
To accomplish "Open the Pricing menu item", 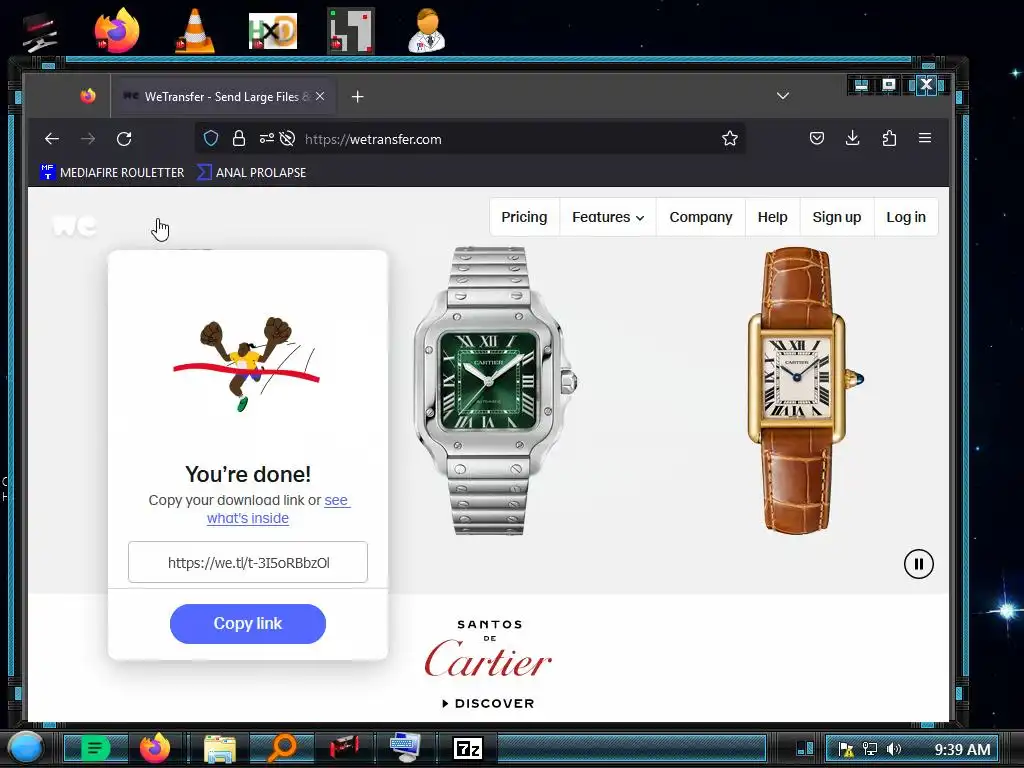I will click(524, 217).
